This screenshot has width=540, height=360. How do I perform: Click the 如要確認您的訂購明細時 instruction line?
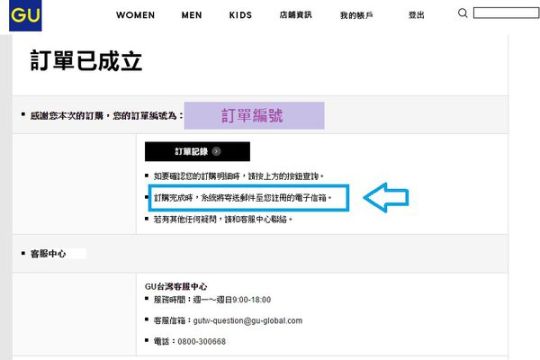tap(238, 176)
